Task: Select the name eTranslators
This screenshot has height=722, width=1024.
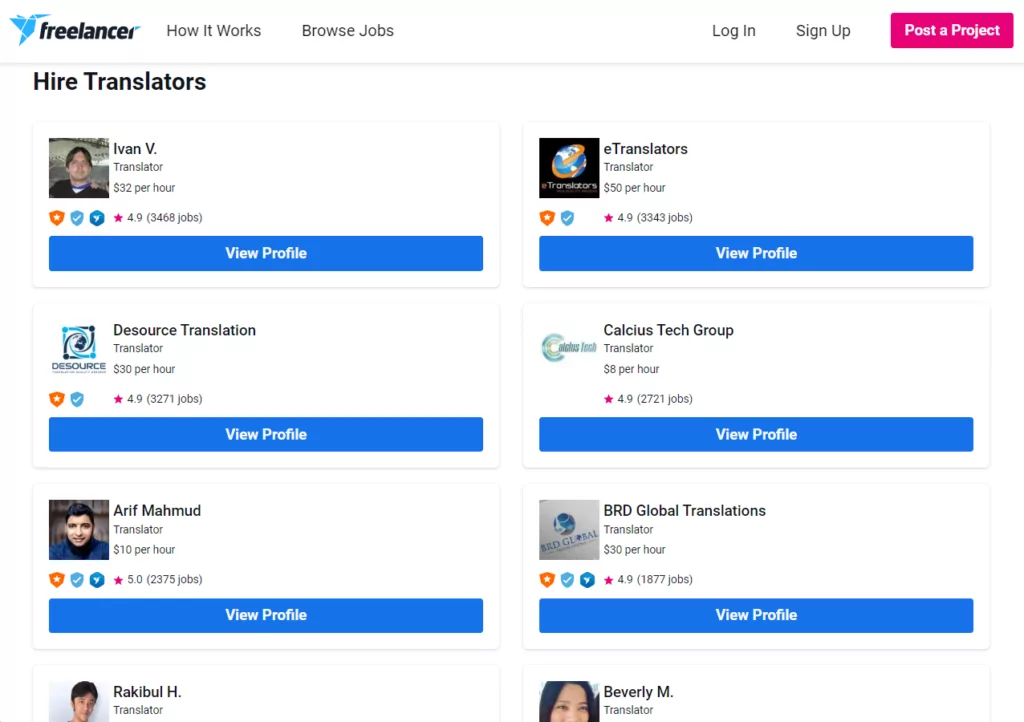Action: coord(645,149)
